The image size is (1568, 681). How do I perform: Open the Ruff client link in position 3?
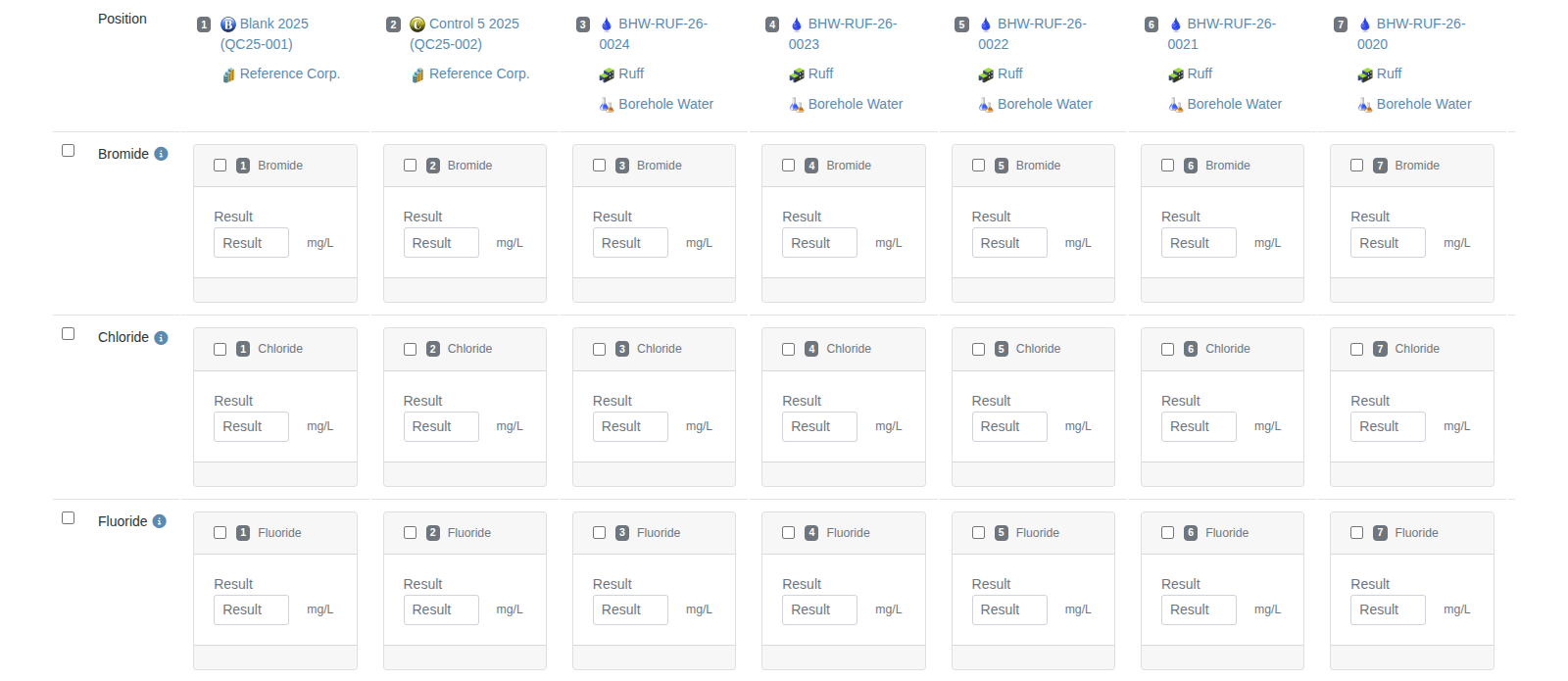631,73
